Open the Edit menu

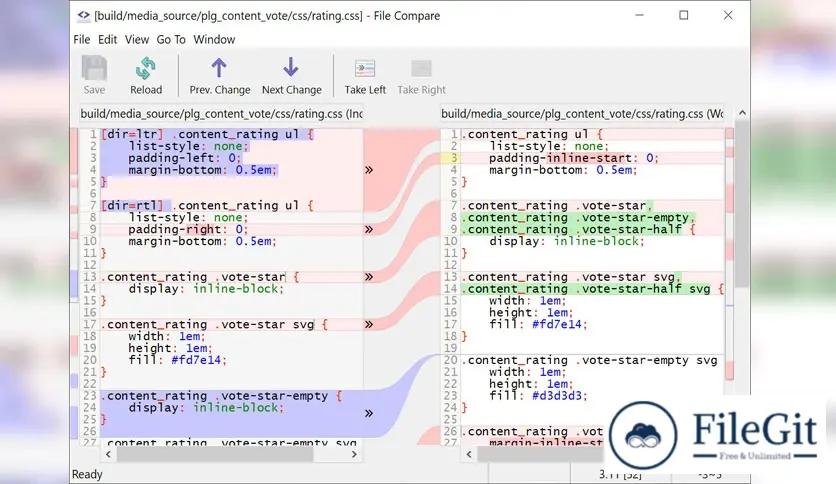108,40
